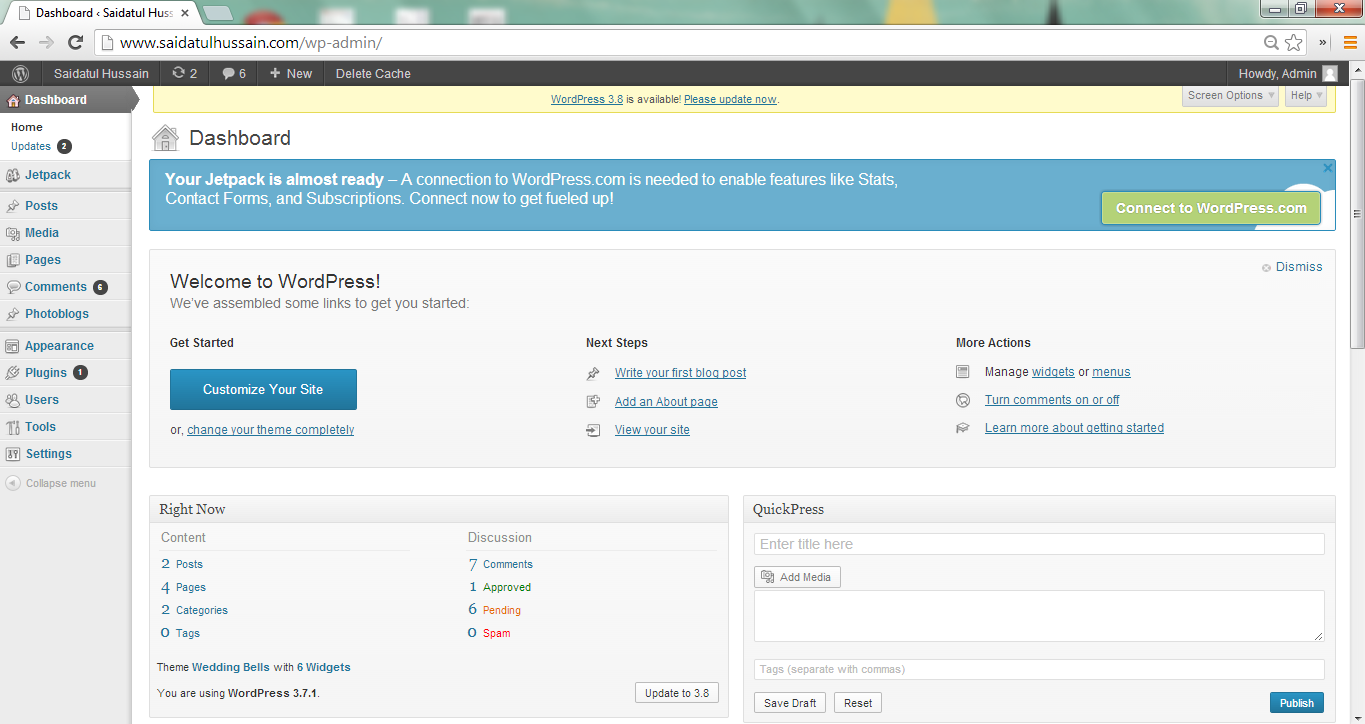Click the Users icon in sidebar
The width and height of the screenshot is (1365, 724).
coord(13,400)
